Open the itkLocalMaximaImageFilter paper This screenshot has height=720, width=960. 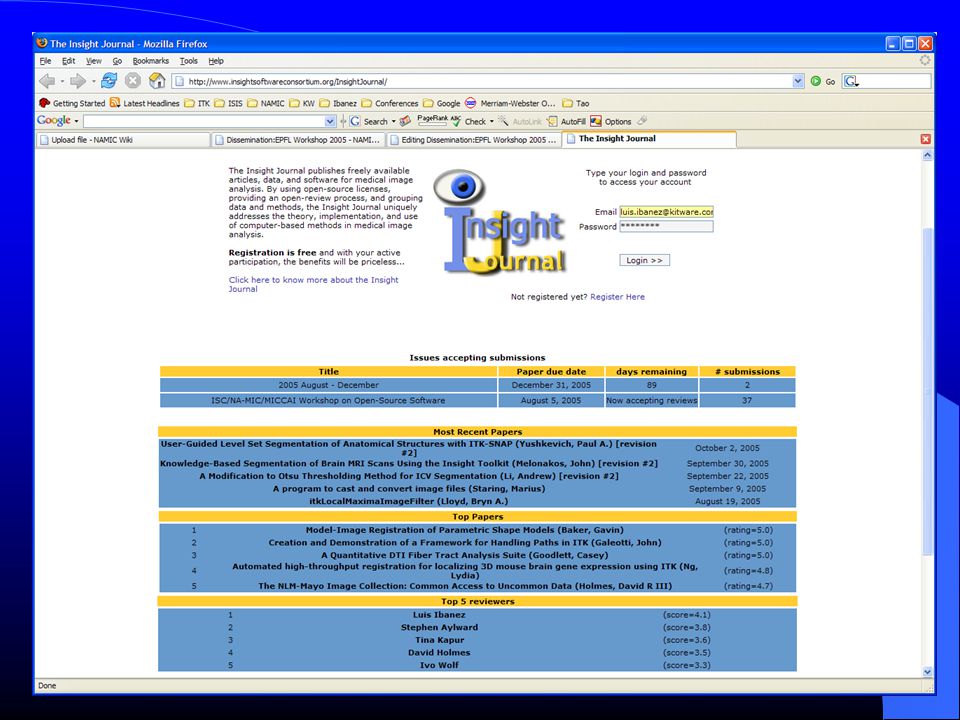point(408,501)
